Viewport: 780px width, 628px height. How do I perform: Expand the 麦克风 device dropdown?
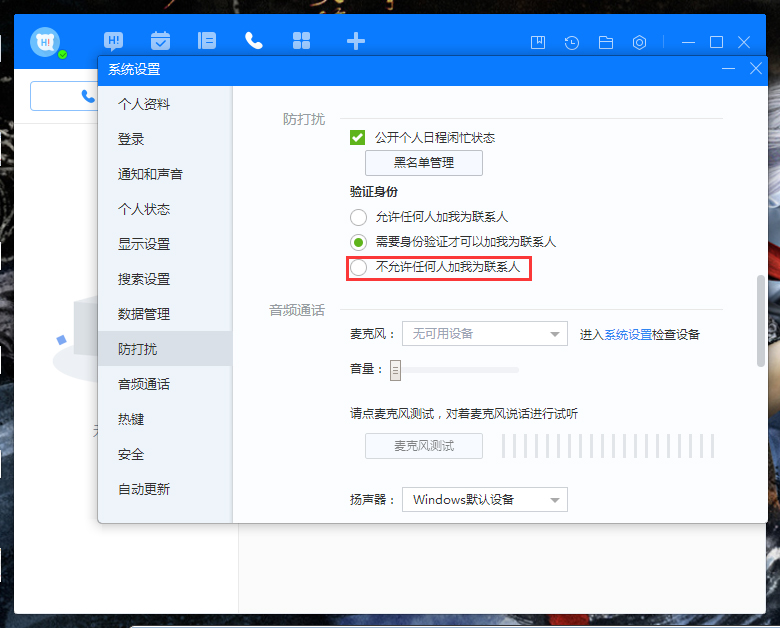click(484, 334)
